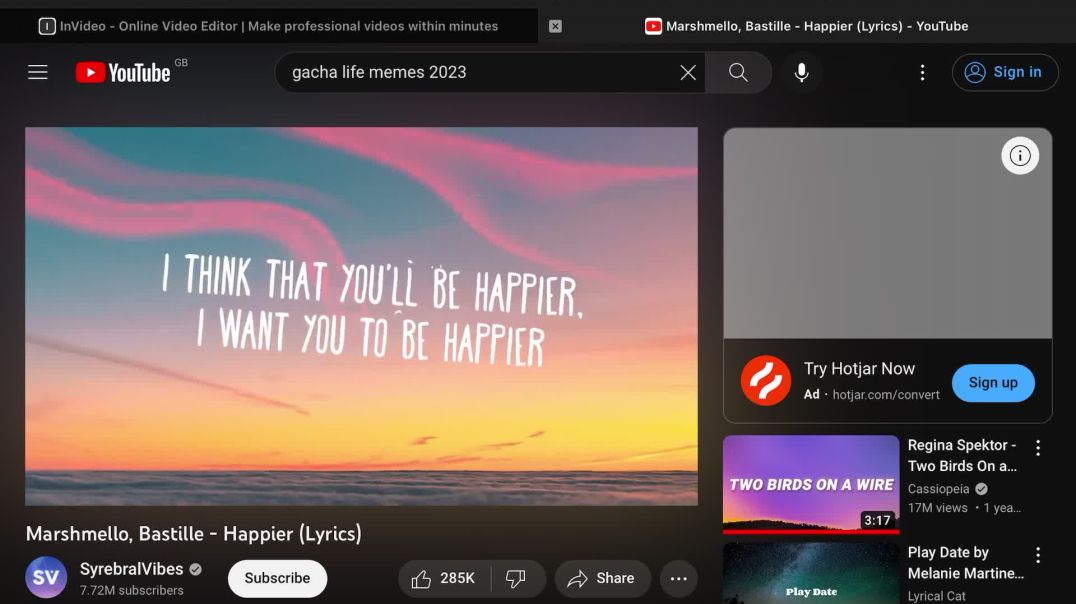Start voice search with the microphone icon
Image resolution: width=1076 pixels, height=604 pixels.
coord(801,72)
